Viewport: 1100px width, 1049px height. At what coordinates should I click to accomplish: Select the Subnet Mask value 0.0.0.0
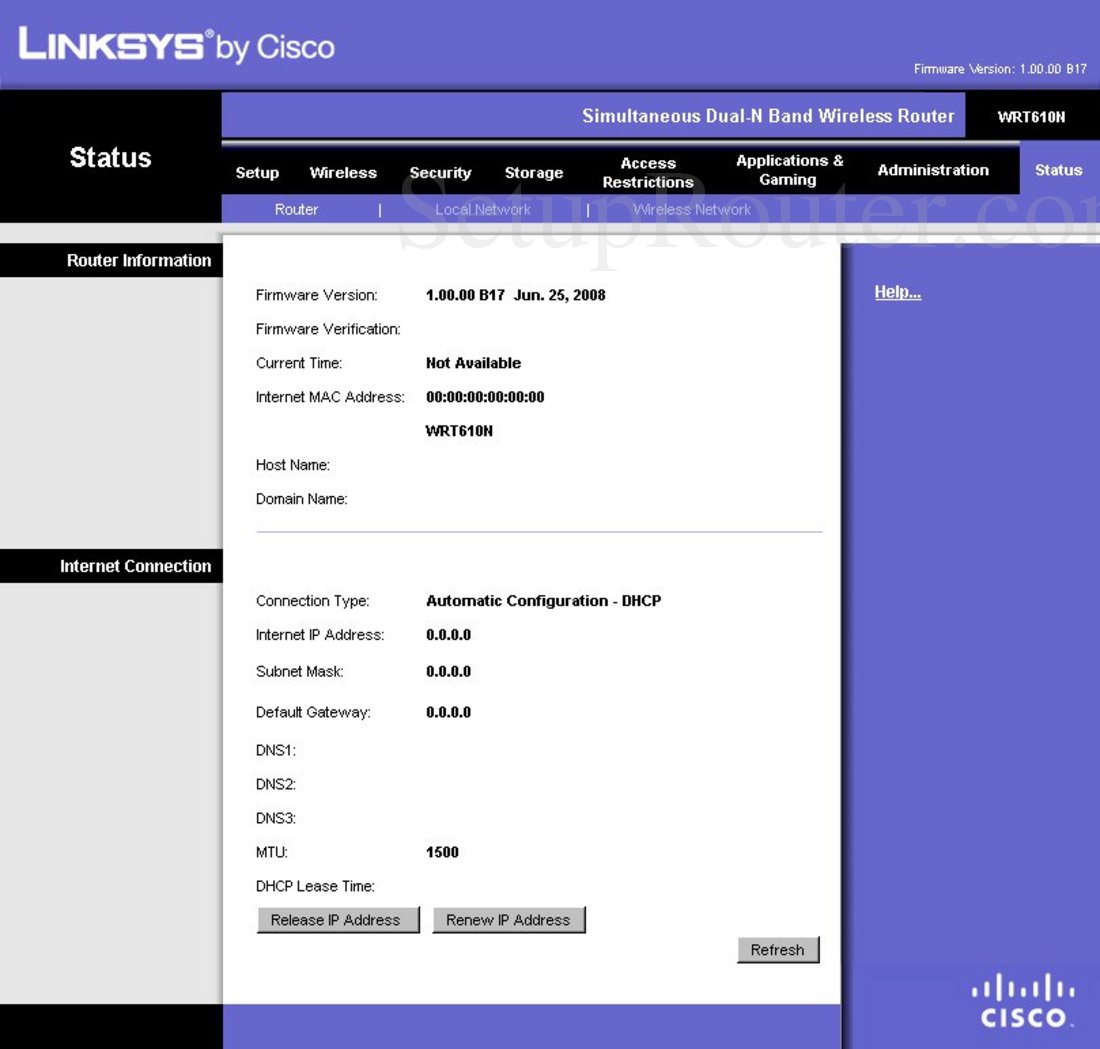point(448,672)
